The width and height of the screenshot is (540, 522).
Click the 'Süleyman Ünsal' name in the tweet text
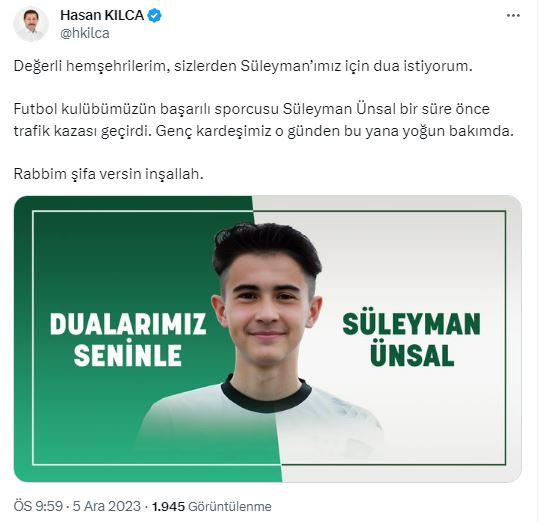339,109
